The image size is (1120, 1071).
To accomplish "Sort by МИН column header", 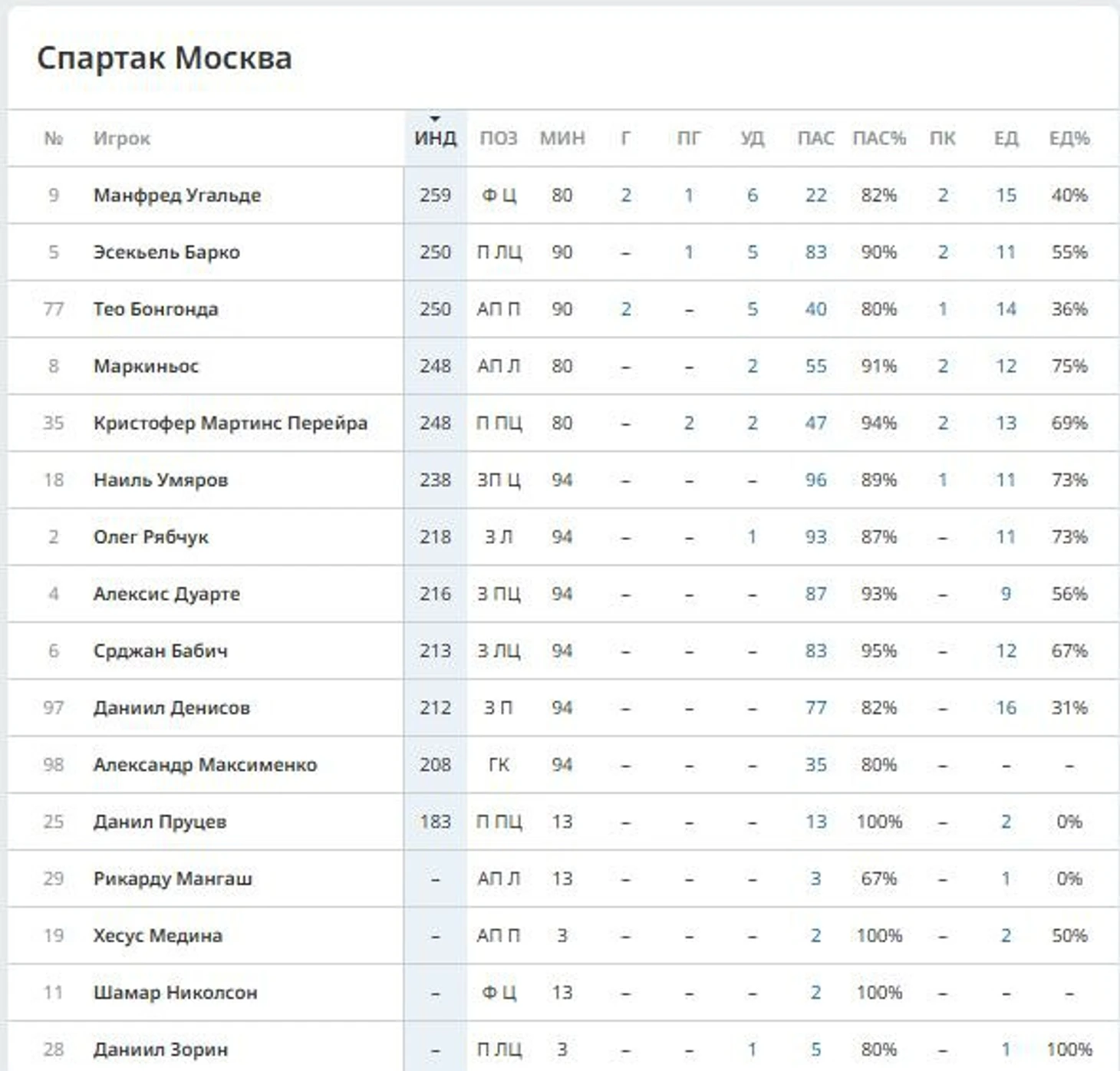I will click(x=562, y=139).
